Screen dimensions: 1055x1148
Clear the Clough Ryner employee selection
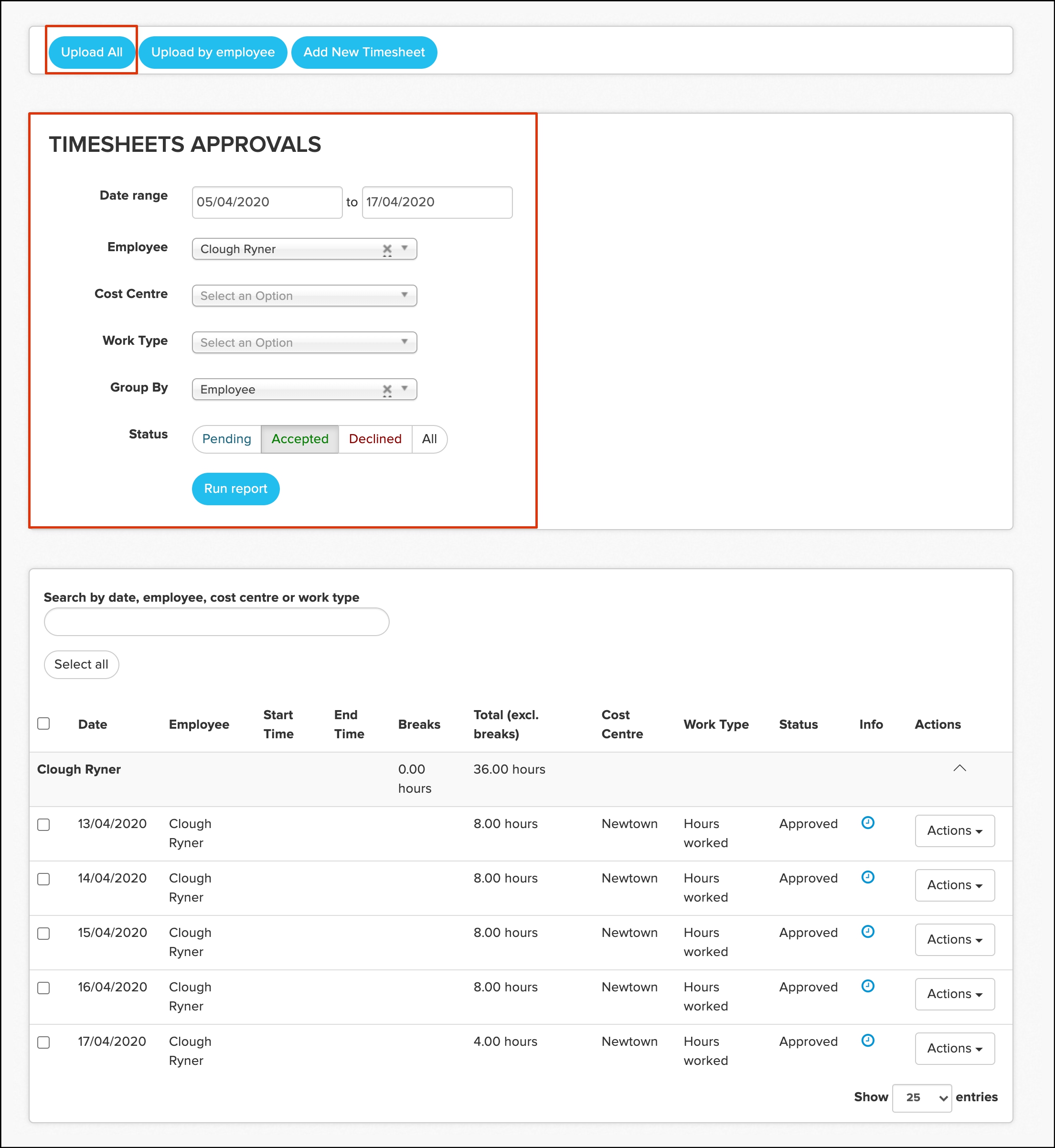coord(387,249)
